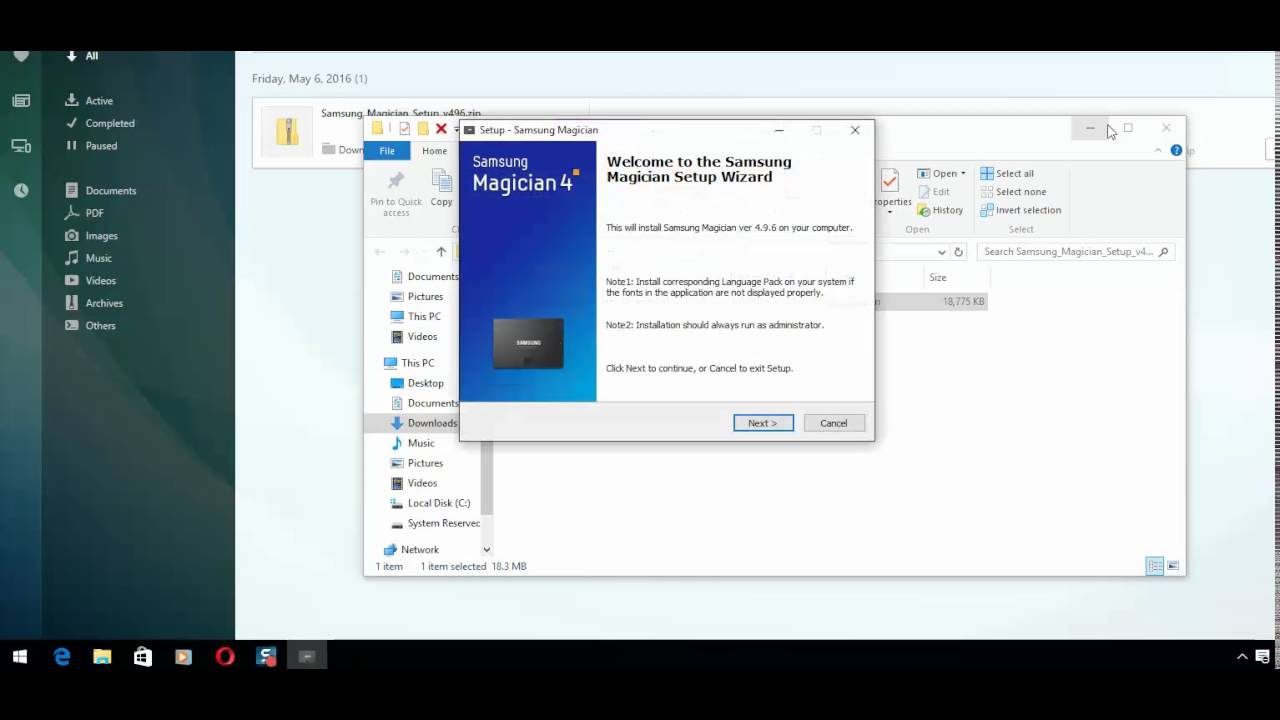Close the Samsung Magician Setup dialog

[x=855, y=130]
